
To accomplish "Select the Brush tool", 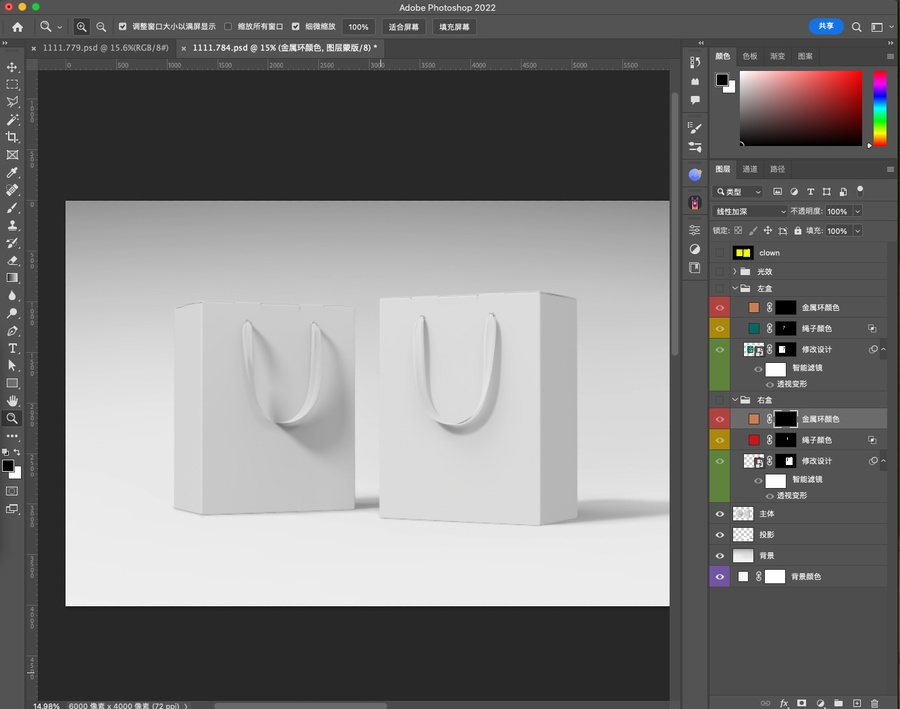I will click(x=12, y=208).
